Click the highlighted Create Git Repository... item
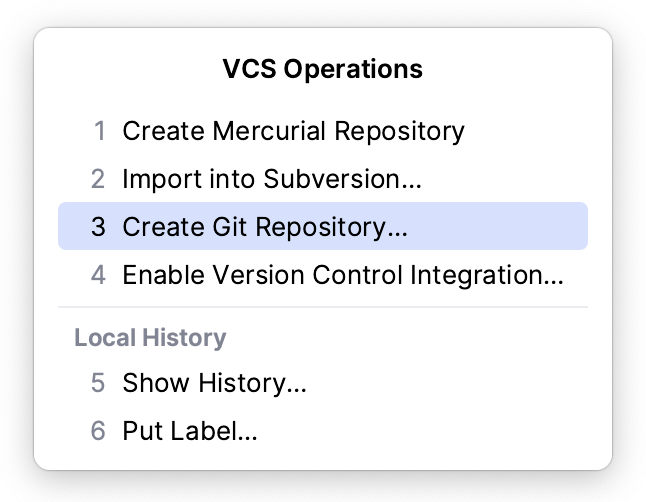This screenshot has height=502, width=646. tap(265, 227)
